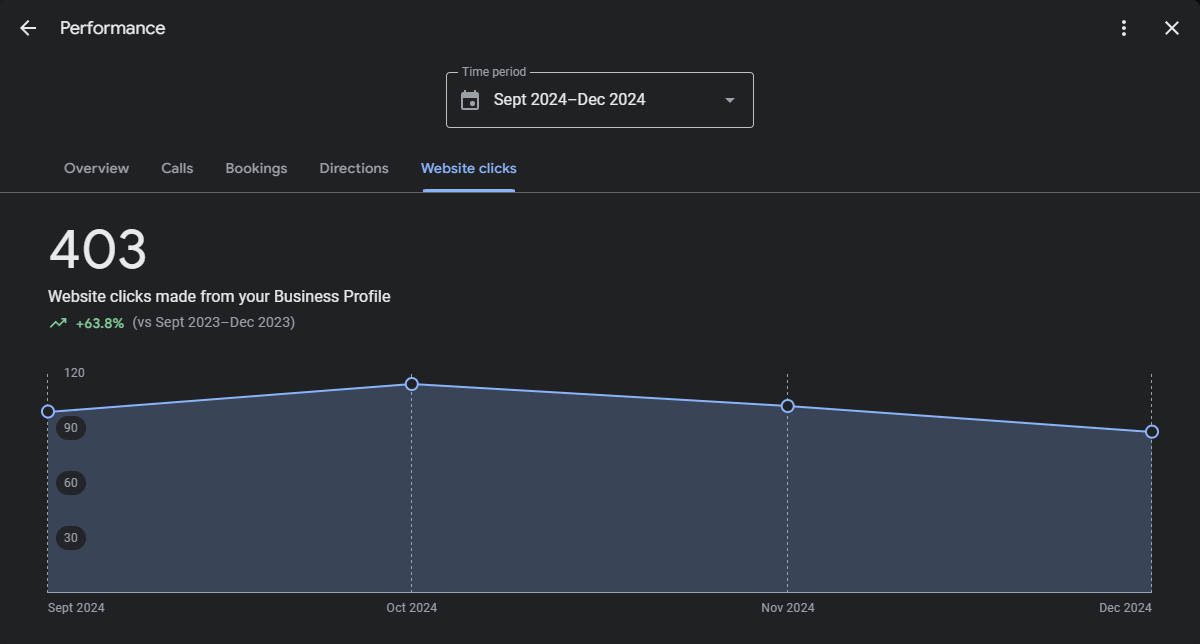Select the Oct 2024 data point marker
The width and height of the screenshot is (1200, 644).
click(x=411, y=383)
